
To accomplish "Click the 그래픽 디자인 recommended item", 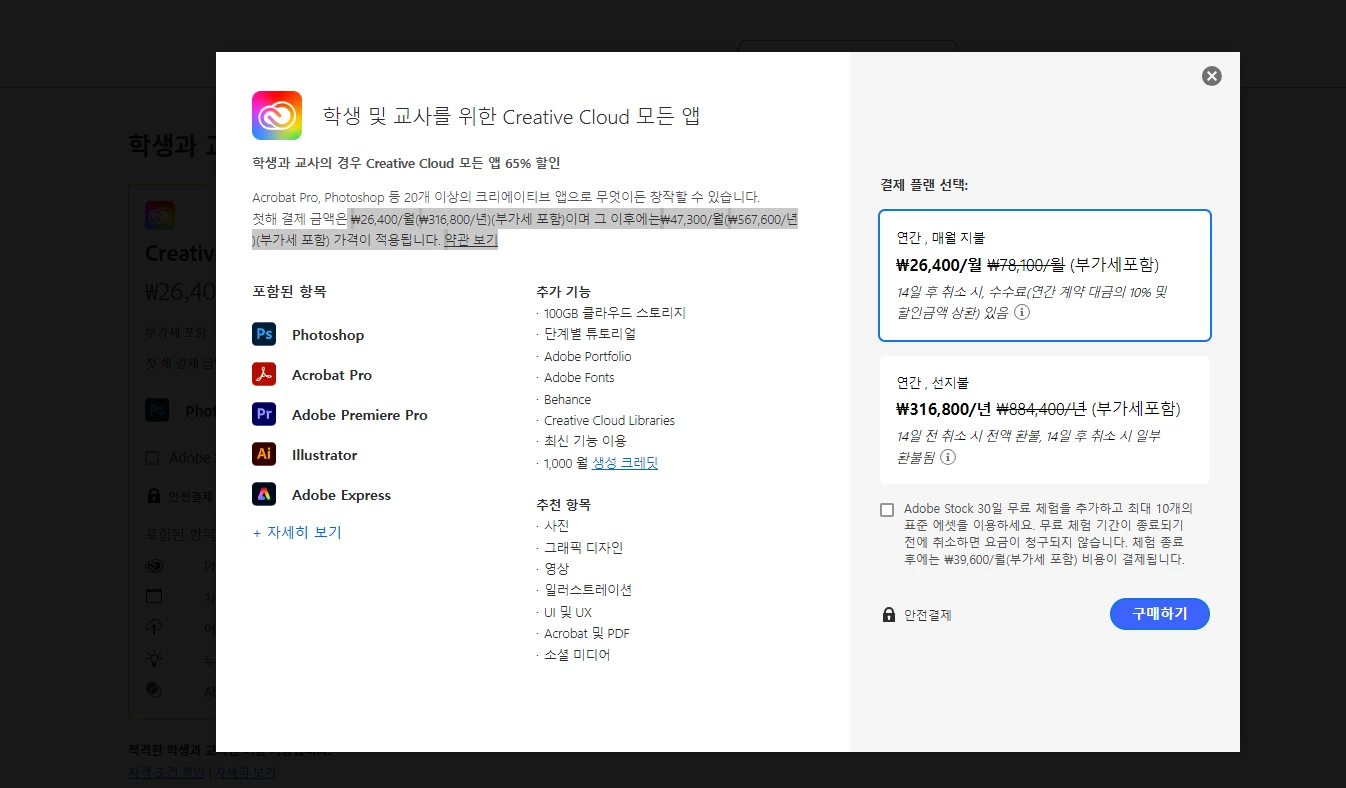I will coord(584,548).
